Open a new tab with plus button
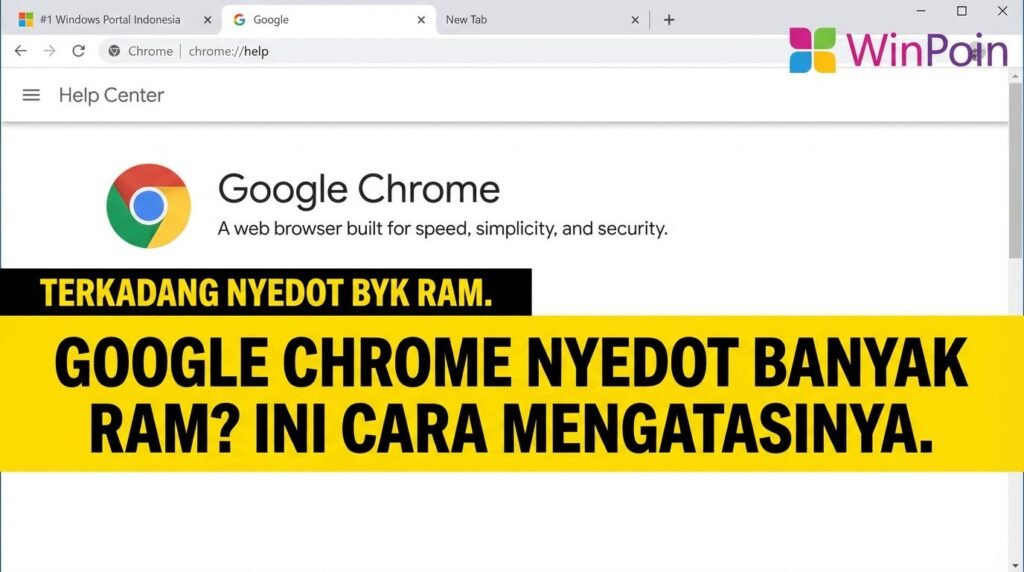Viewport: 1024px width, 572px height. 669,20
